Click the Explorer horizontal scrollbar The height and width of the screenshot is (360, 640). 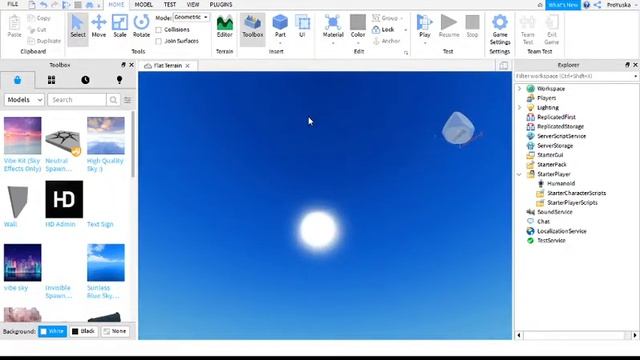pyautogui.click(x=577, y=336)
